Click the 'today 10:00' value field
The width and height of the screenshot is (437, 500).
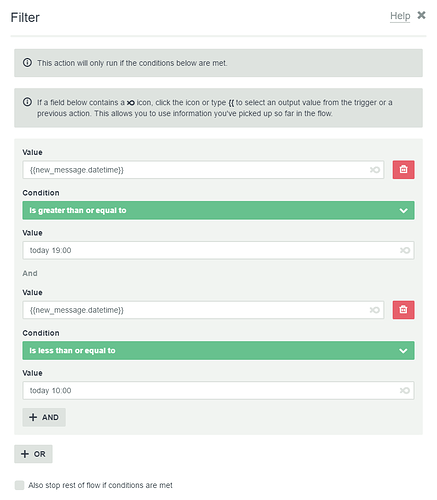click(x=218, y=390)
